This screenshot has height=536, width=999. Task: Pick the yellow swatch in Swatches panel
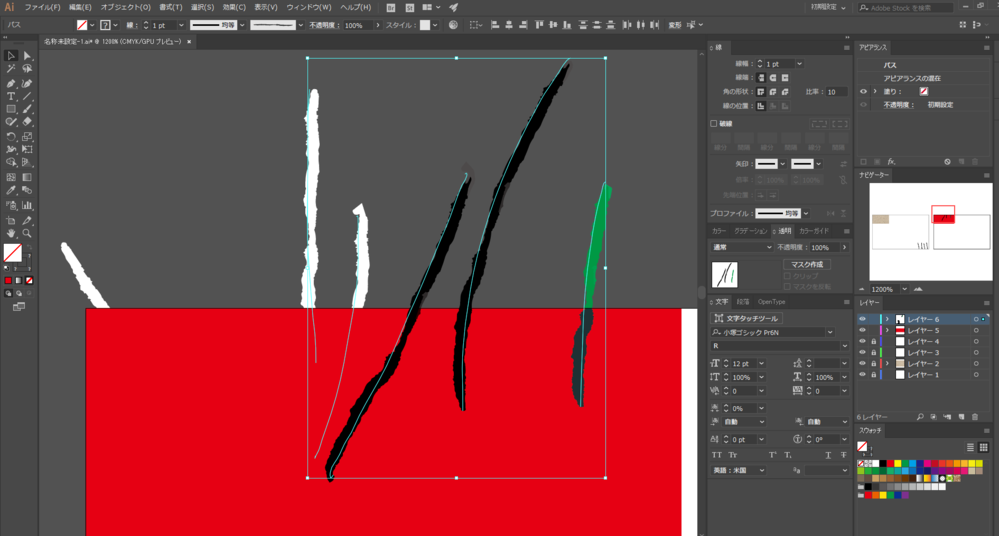898,464
